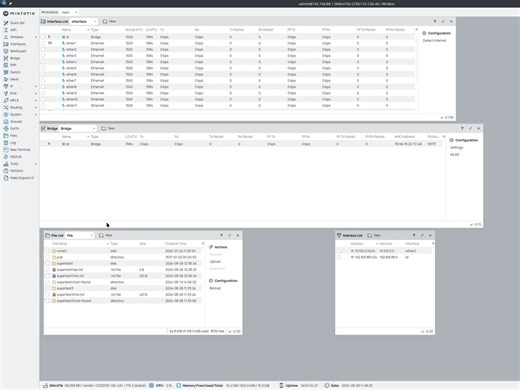Image resolution: width=520 pixels, height=390 pixels.
Task: Expand the IPv6 submenu in sidebar
Action: click(x=36, y=93)
